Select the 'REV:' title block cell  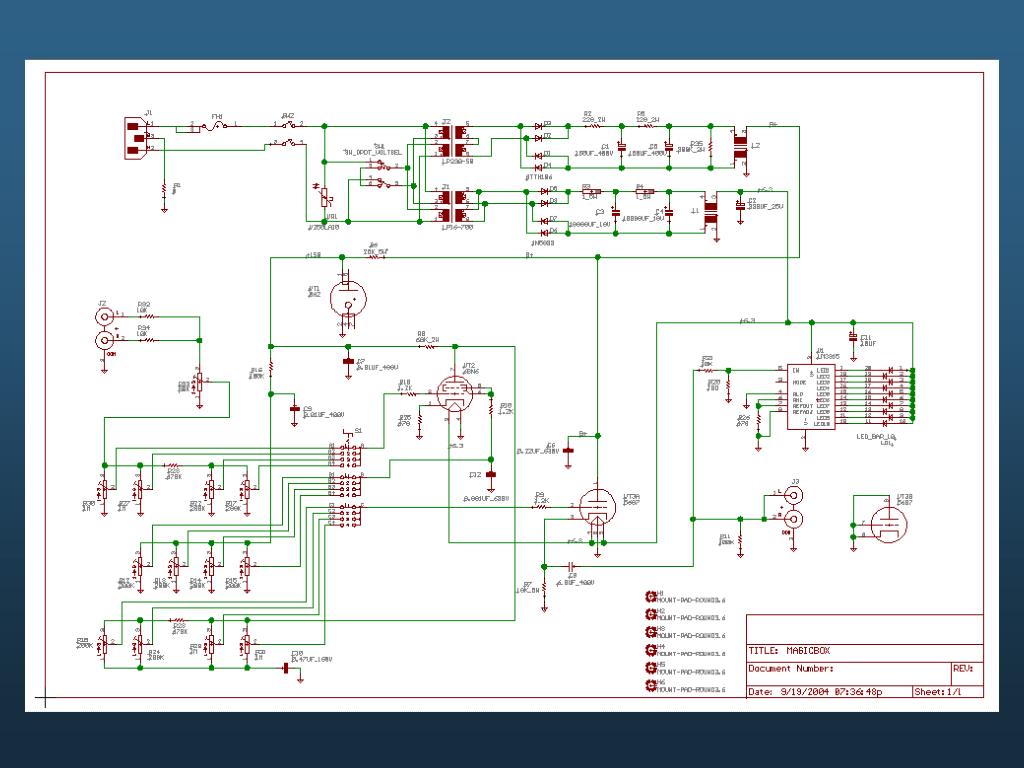tap(967, 673)
